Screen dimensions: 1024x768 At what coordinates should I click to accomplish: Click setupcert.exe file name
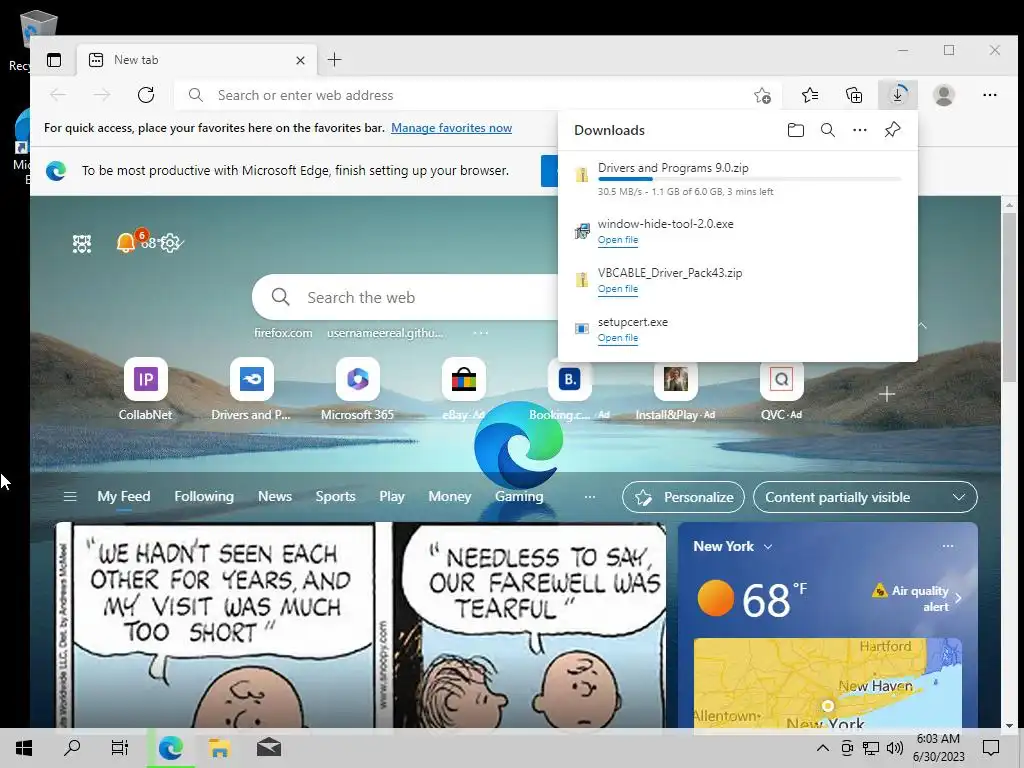633,322
